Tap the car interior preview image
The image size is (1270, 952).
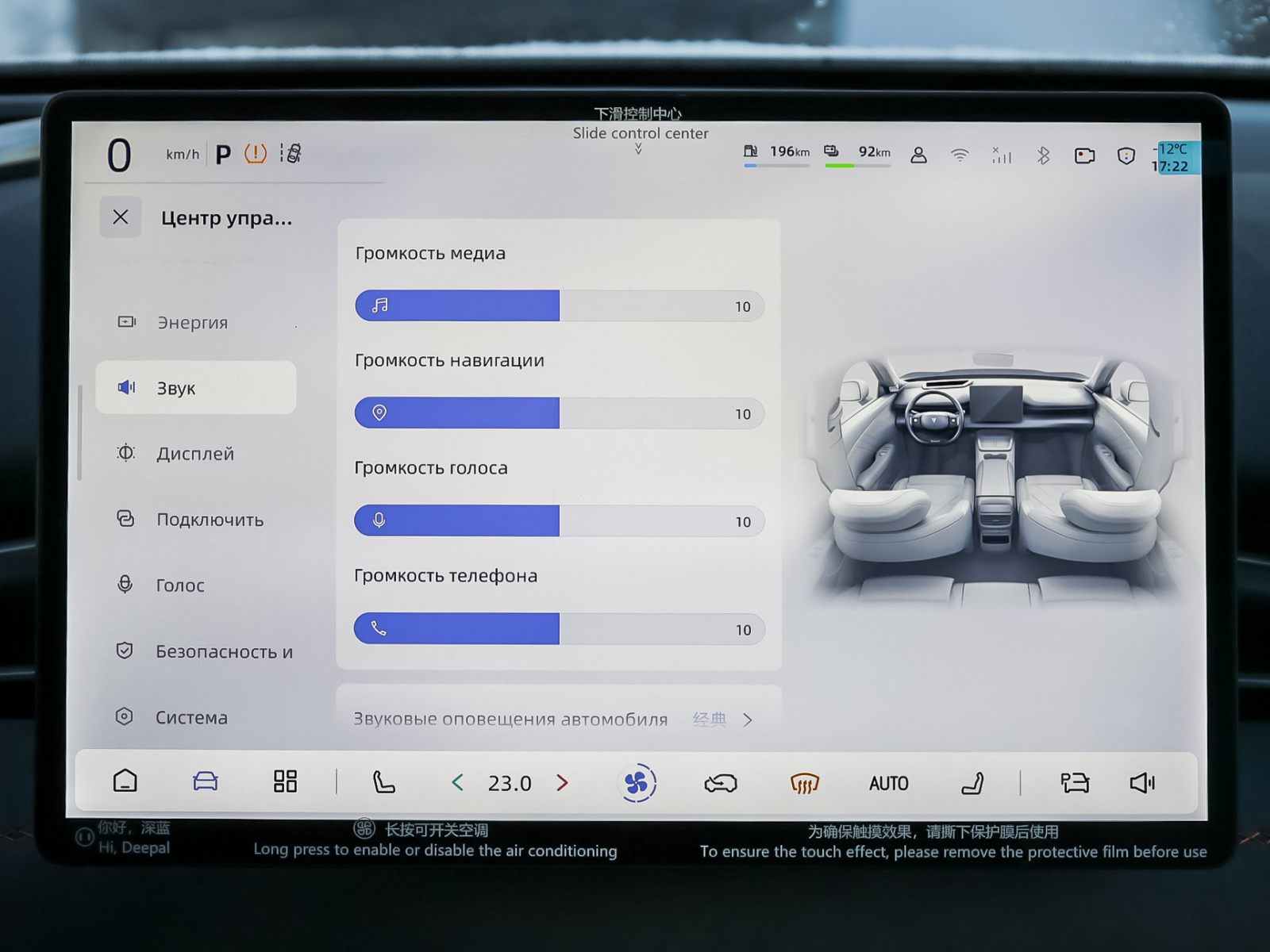(992, 476)
